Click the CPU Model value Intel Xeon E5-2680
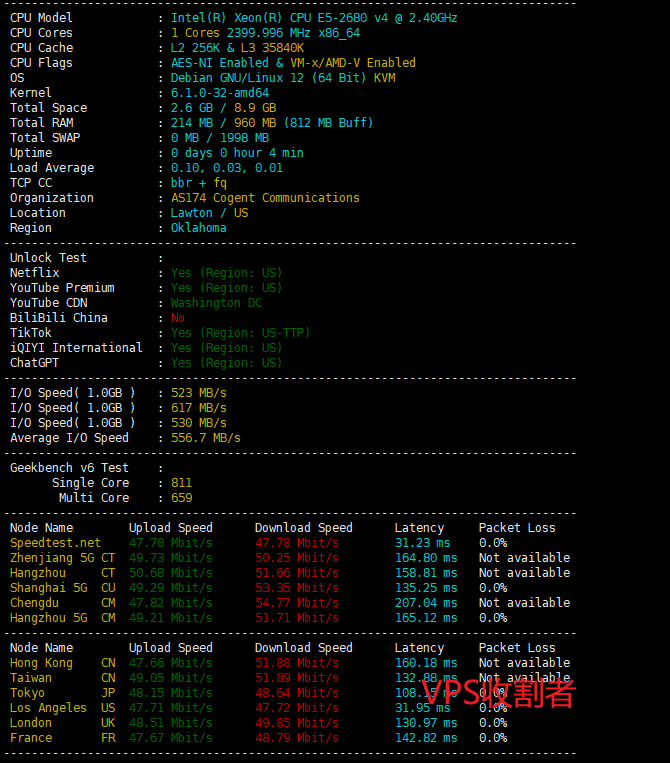The height and width of the screenshot is (763, 670). pos(314,18)
